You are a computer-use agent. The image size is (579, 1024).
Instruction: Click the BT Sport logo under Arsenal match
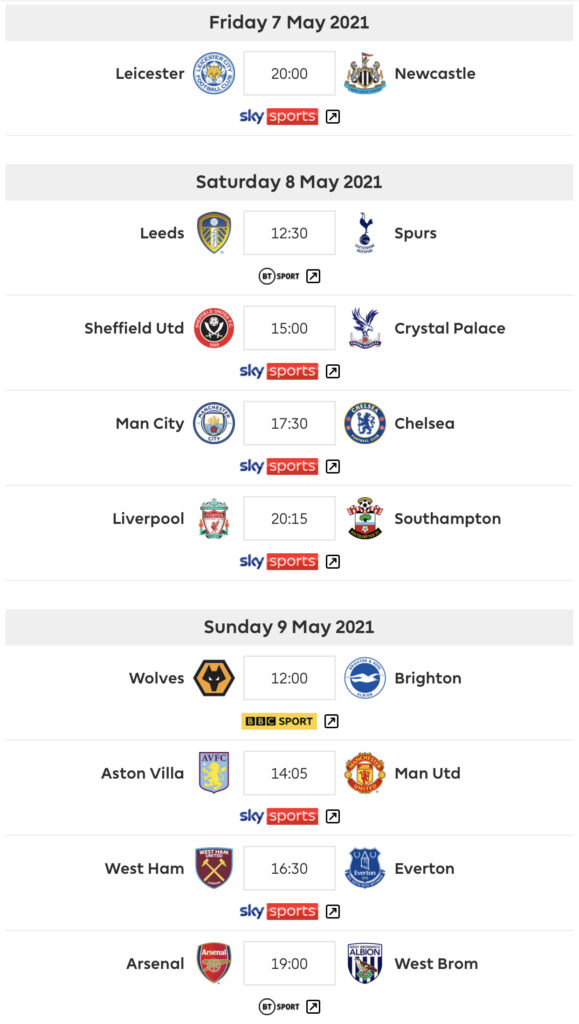[279, 1006]
